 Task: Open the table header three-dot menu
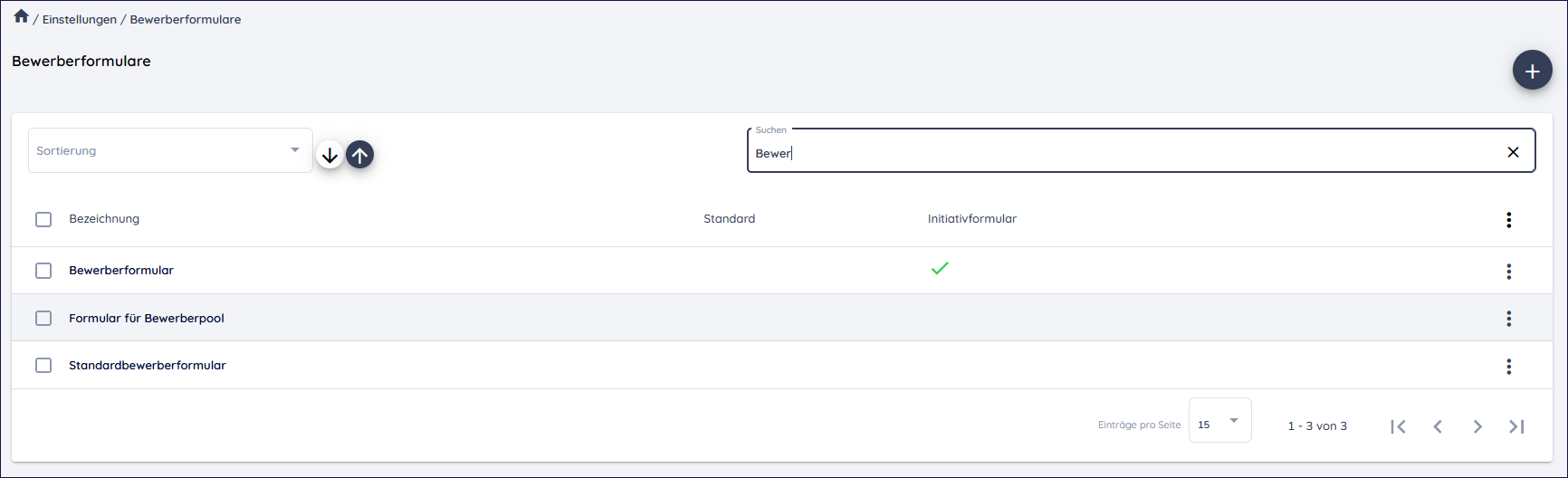1508,220
